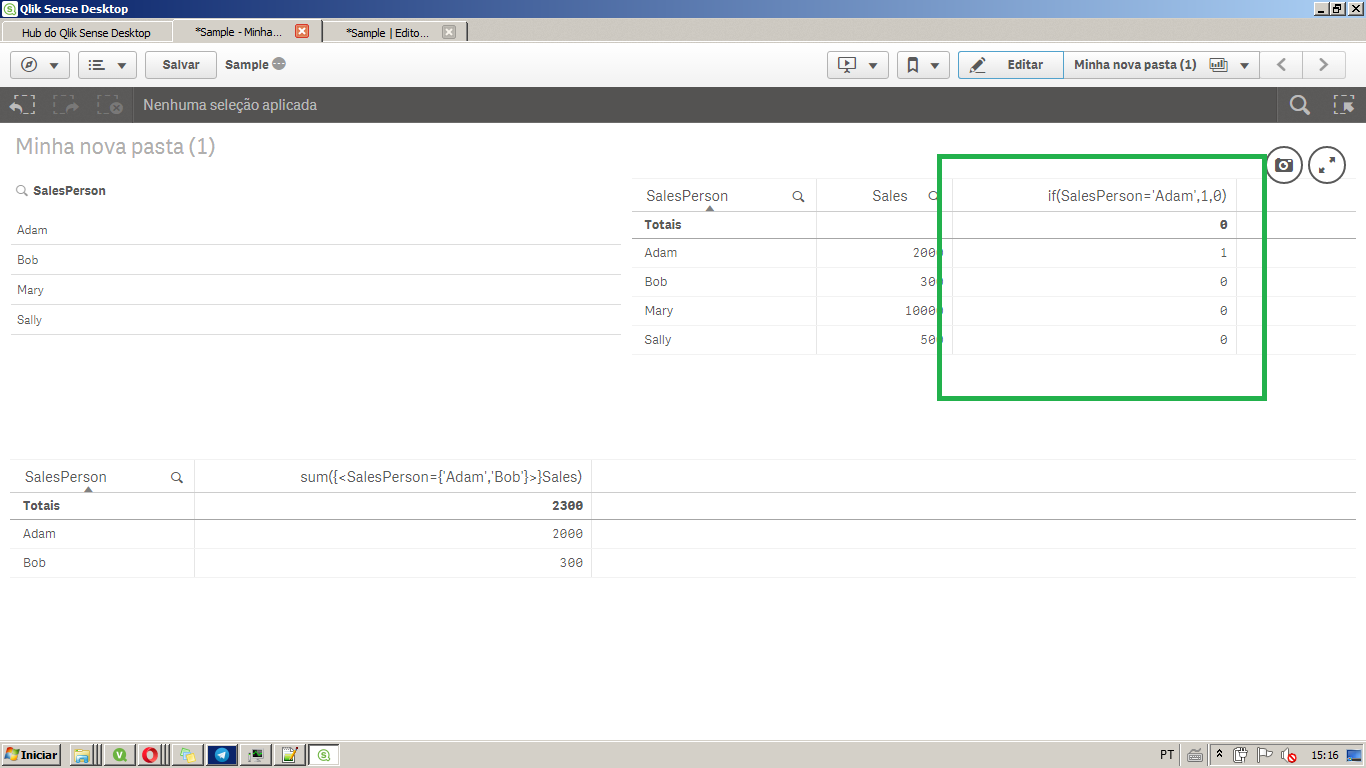Click the muted volume tray icon

click(1289, 755)
